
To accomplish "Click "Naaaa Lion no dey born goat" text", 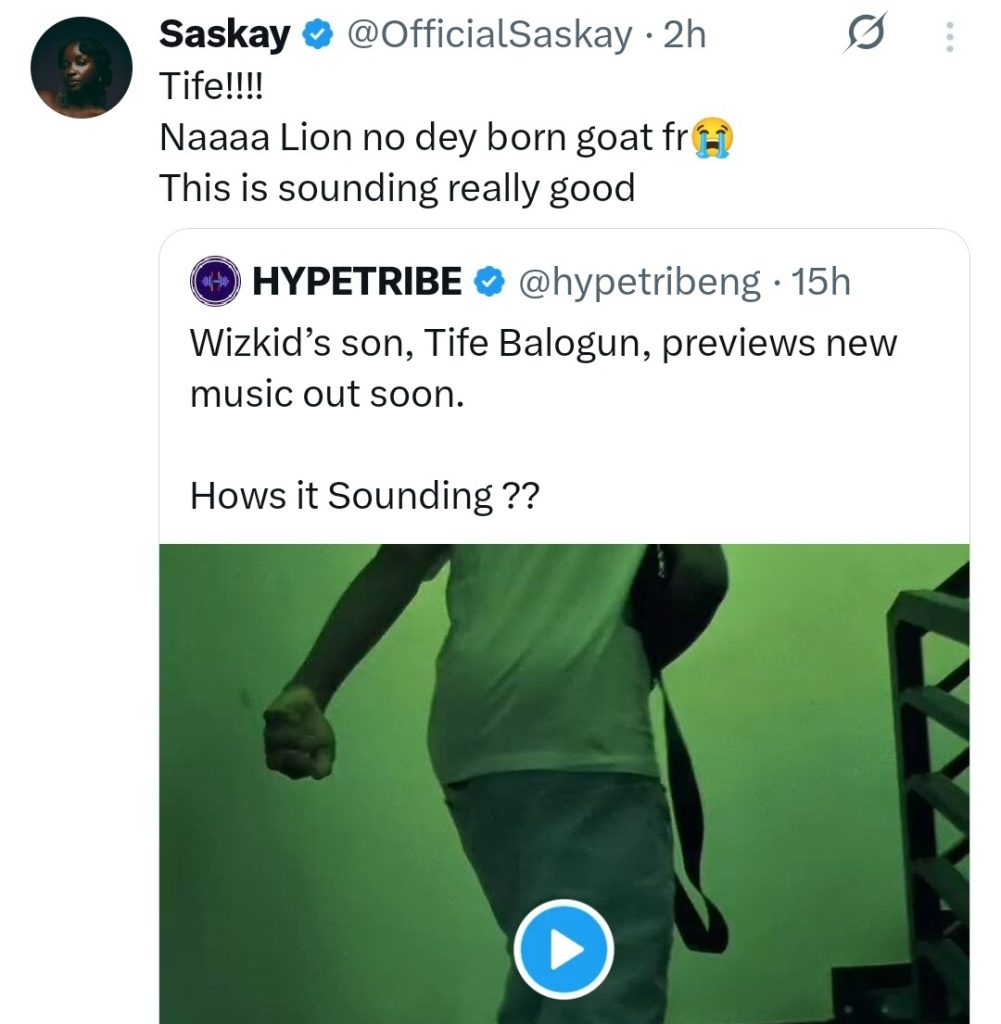I will [x=420, y=138].
